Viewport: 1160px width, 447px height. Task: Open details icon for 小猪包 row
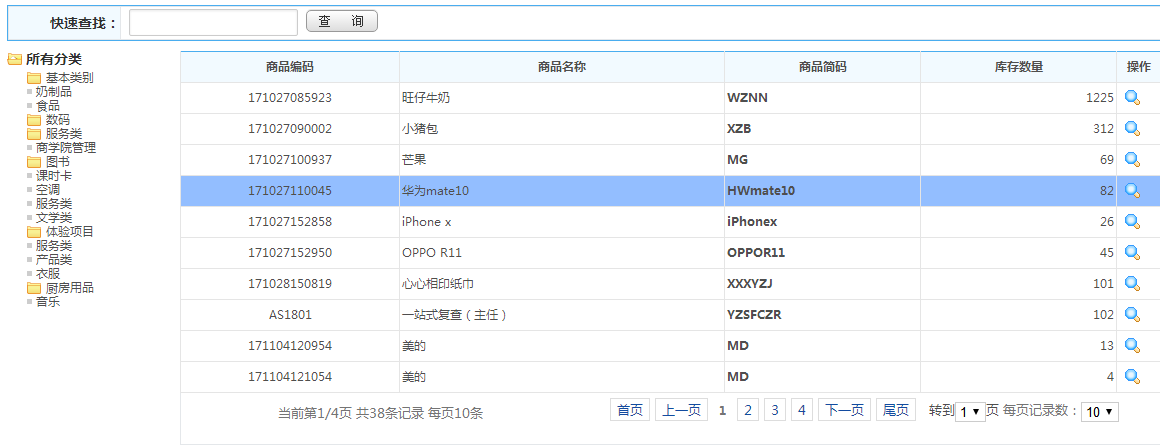click(1132, 128)
